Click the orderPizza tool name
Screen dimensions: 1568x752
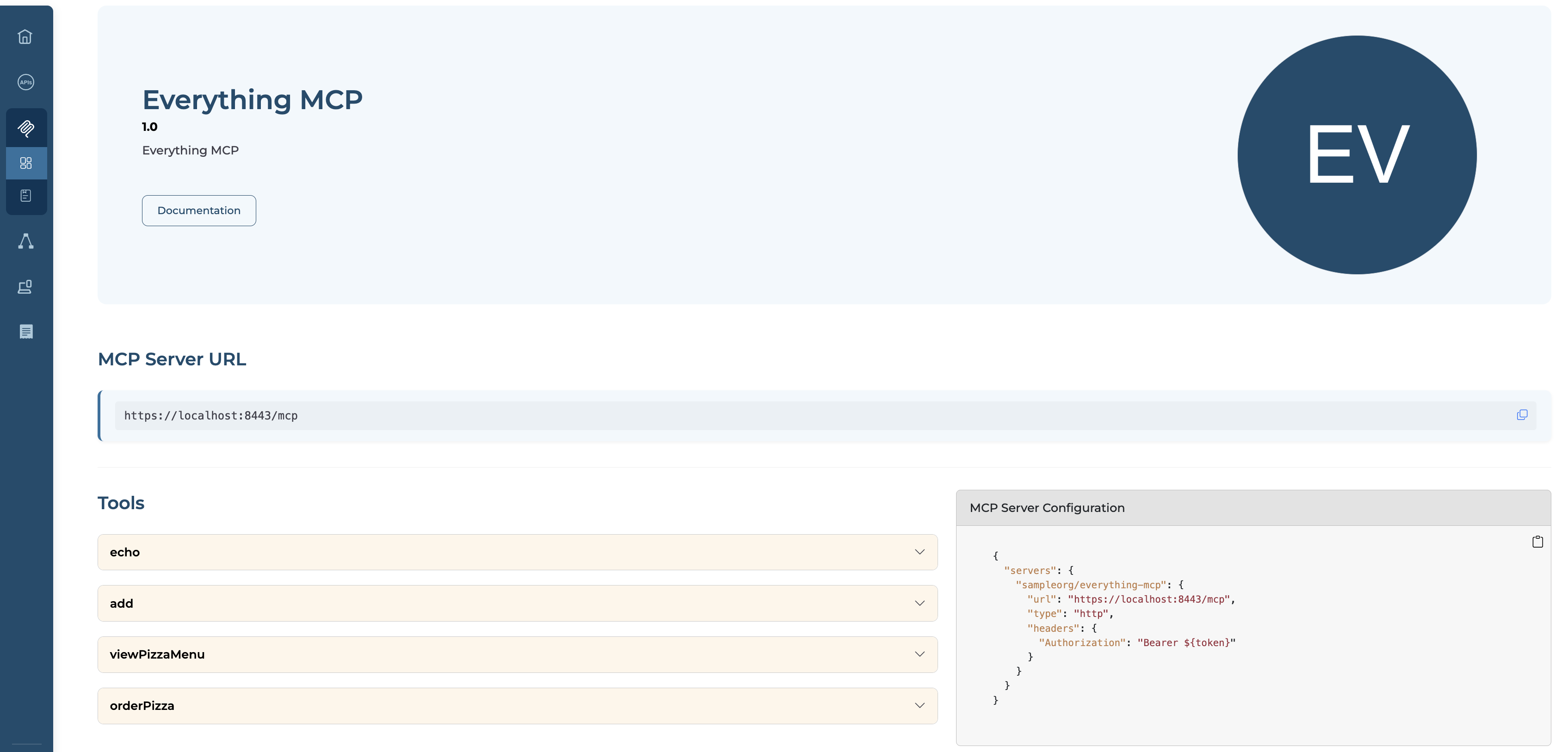[142, 706]
